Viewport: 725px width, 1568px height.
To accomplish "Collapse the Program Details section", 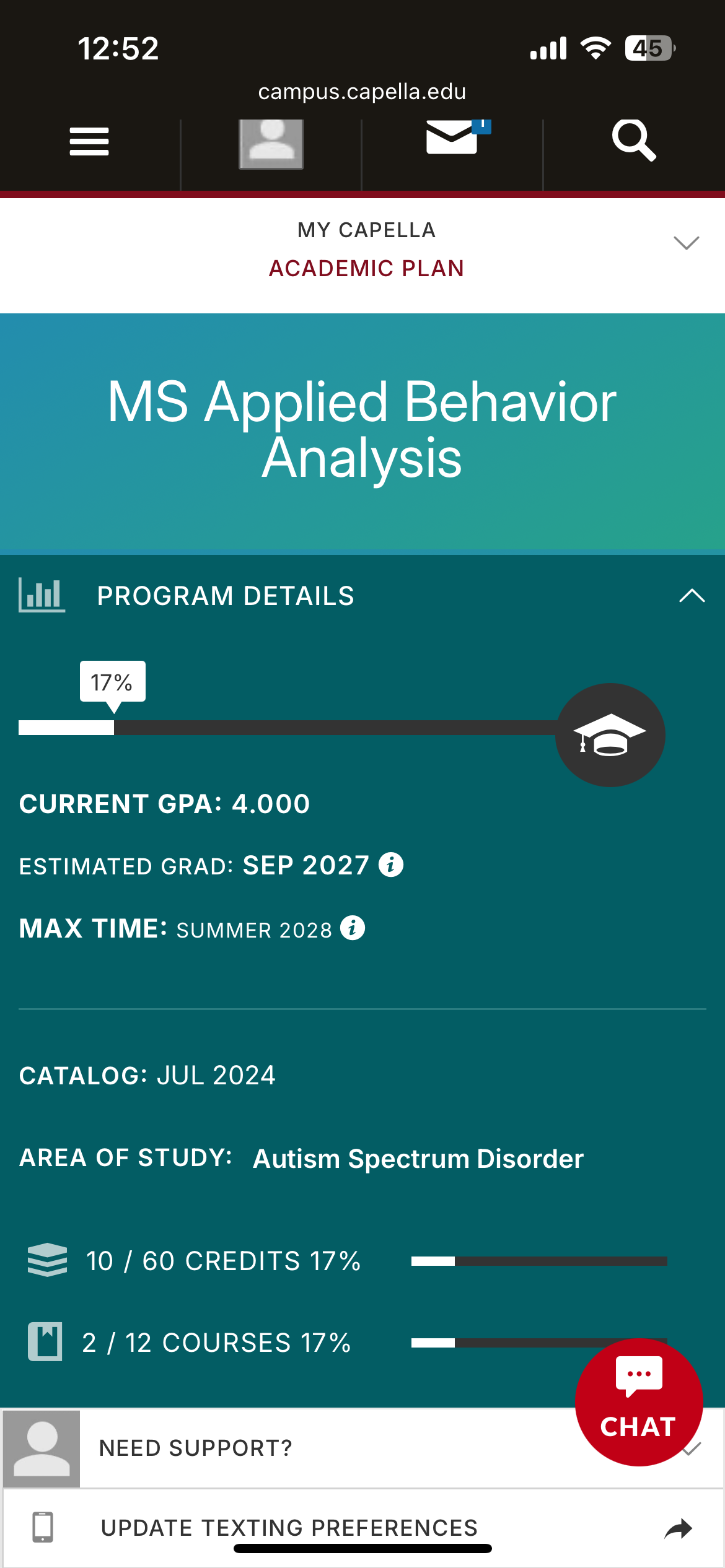I will tap(692, 596).
